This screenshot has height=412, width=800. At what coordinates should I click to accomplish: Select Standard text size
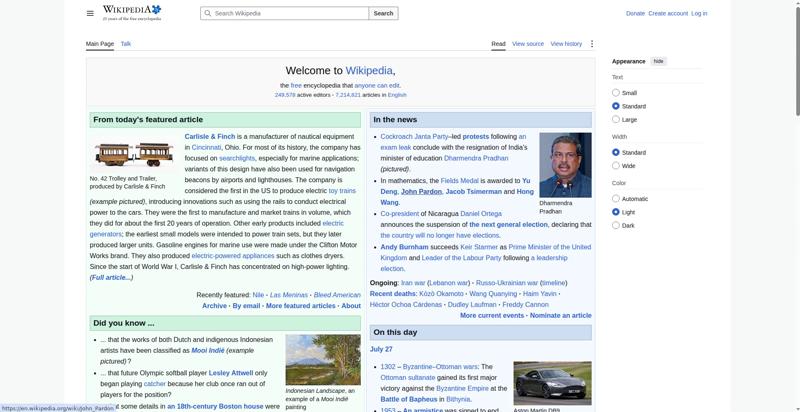click(616, 106)
